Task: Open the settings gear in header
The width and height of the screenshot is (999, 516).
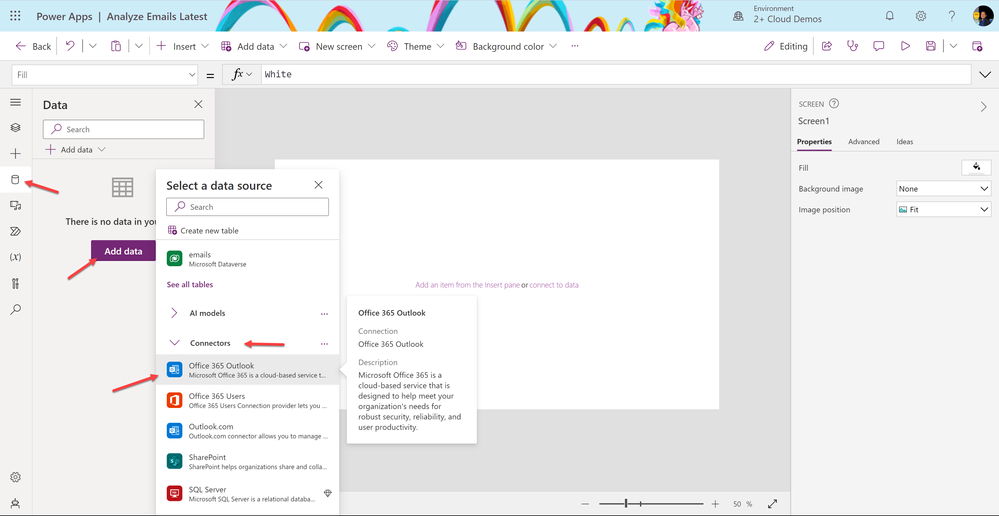Action: click(921, 16)
